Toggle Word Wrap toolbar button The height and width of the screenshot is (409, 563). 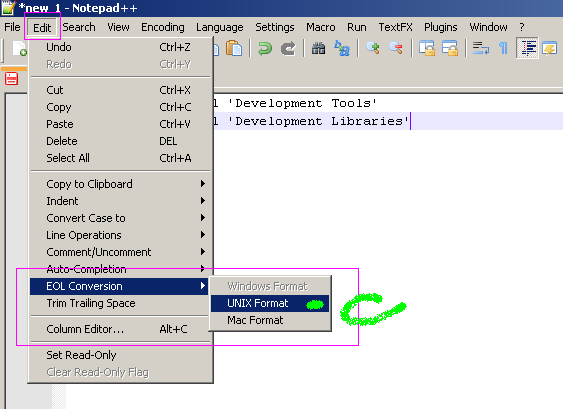(481, 48)
